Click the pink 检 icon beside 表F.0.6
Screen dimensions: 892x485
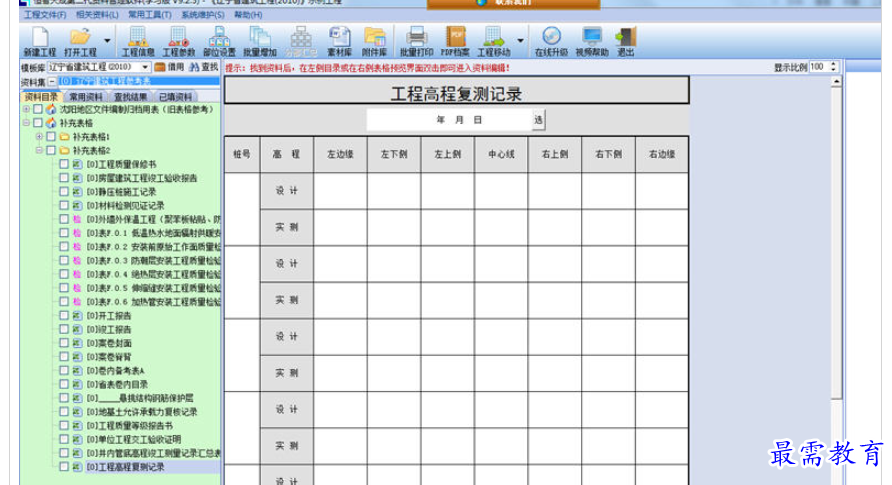(77, 302)
